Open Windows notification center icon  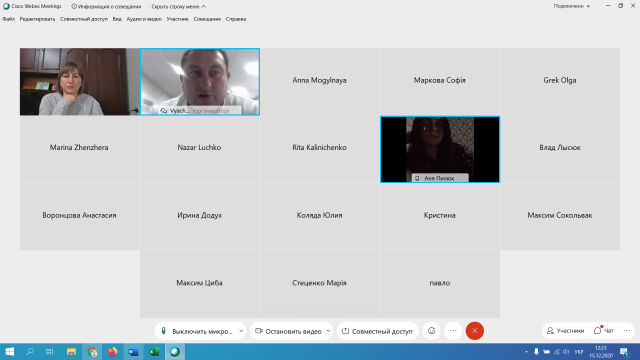point(624,351)
